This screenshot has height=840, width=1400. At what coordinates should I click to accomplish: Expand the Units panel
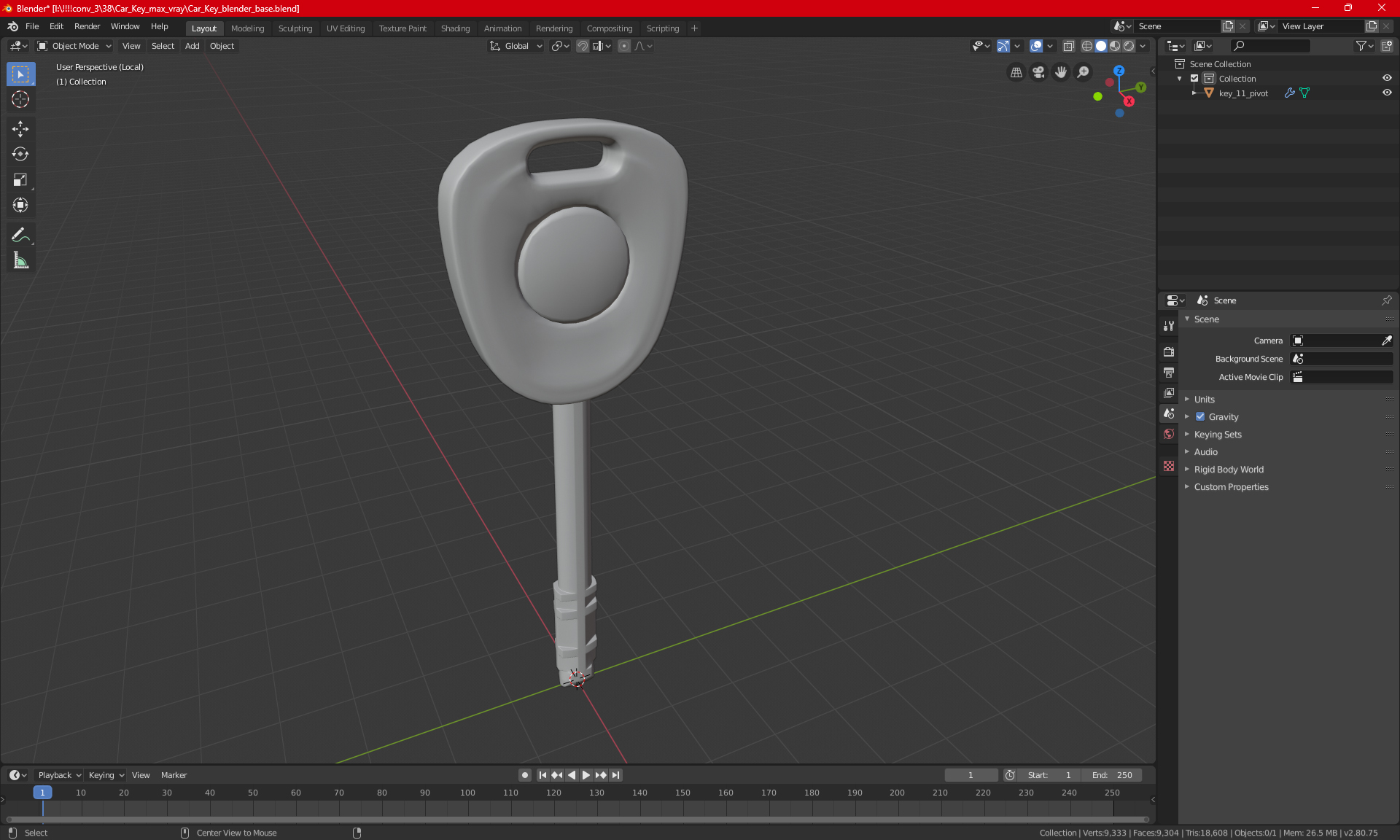pyautogui.click(x=1205, y=400)
